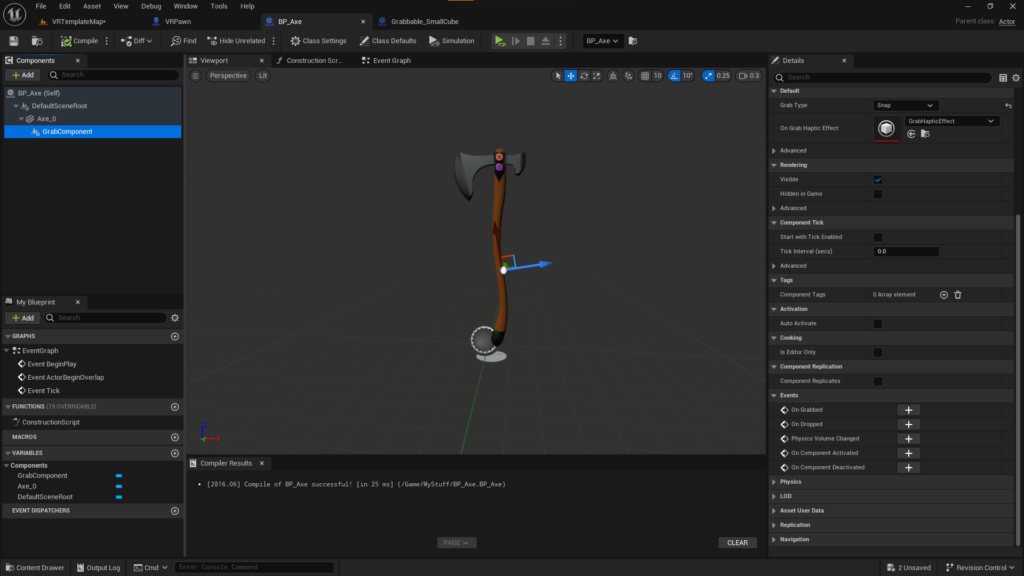Image resolution: width=1024 pixels, height=576 pixels.
Task: Open the Tools menu
Action: 218,6
